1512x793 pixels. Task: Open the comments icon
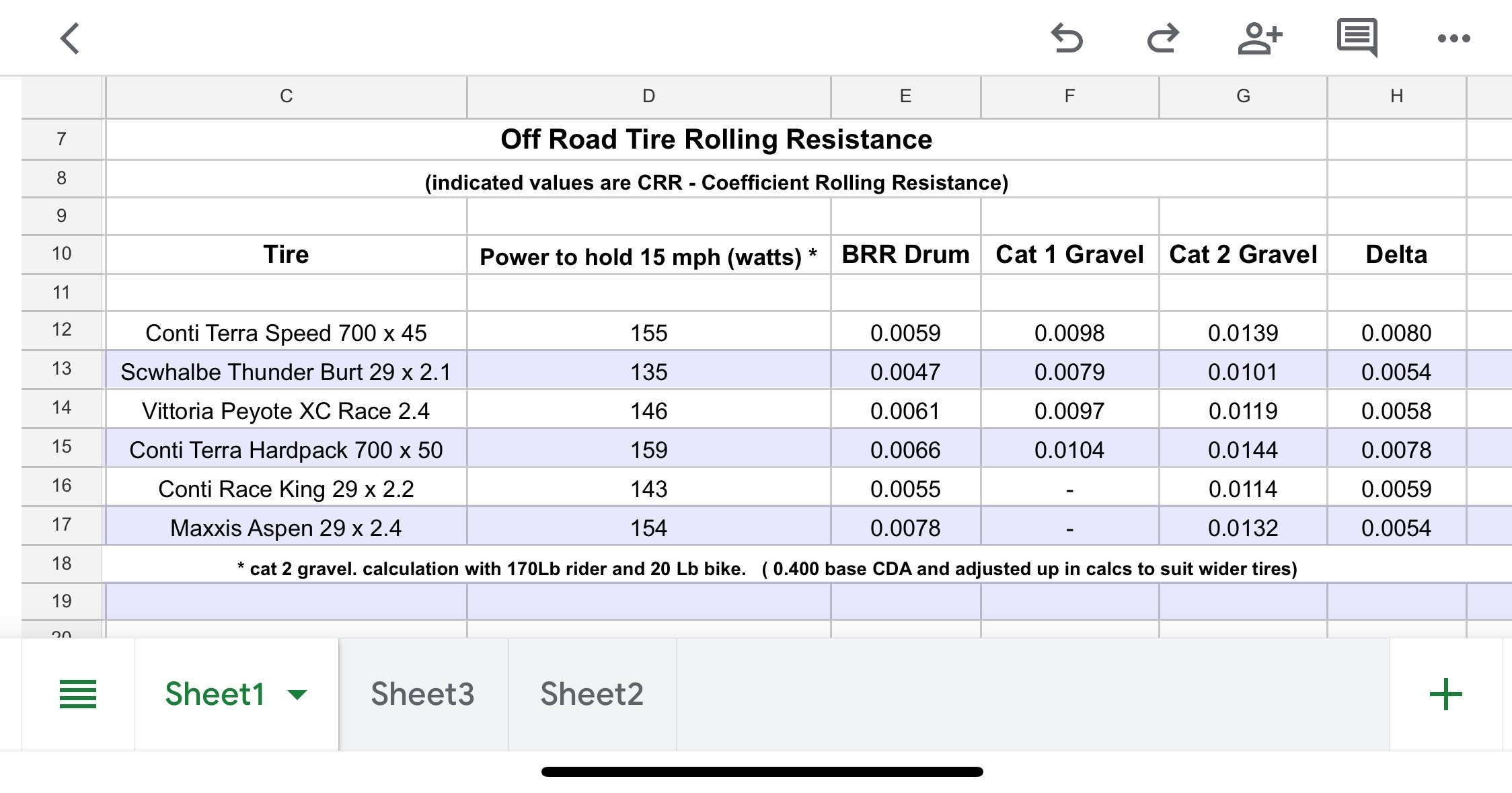[x=1357, y=38]
